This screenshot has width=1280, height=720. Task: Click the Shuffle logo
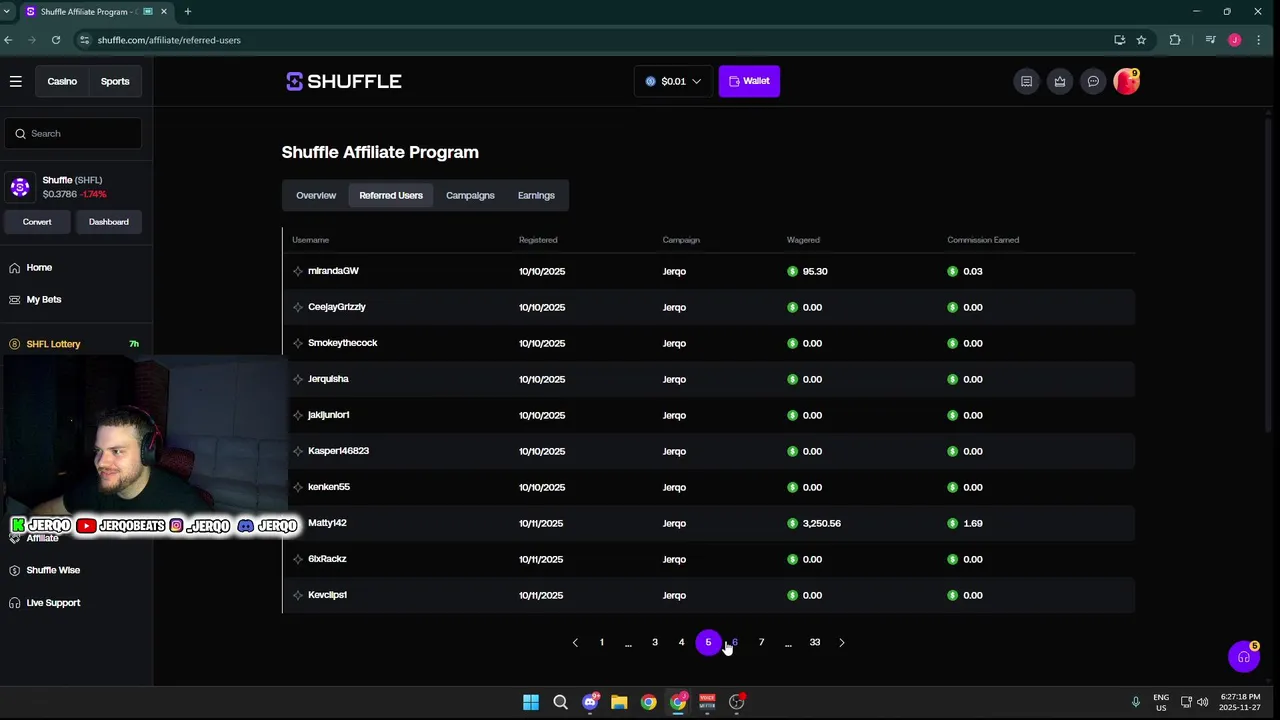(x=343, y=81)
